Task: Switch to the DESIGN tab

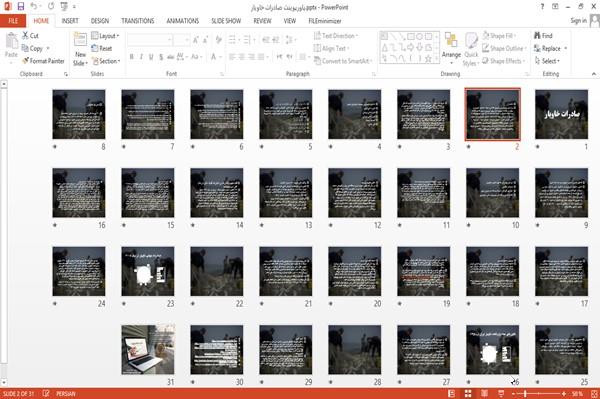Action: 99,21
